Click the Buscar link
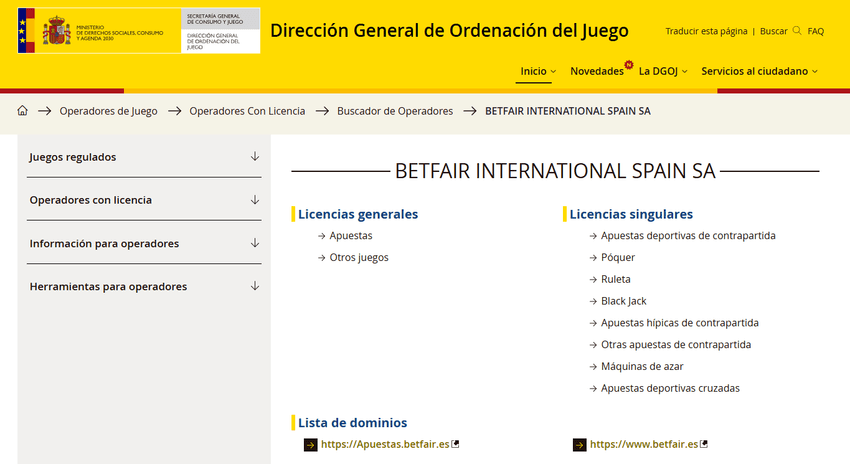 pos(774,31)
